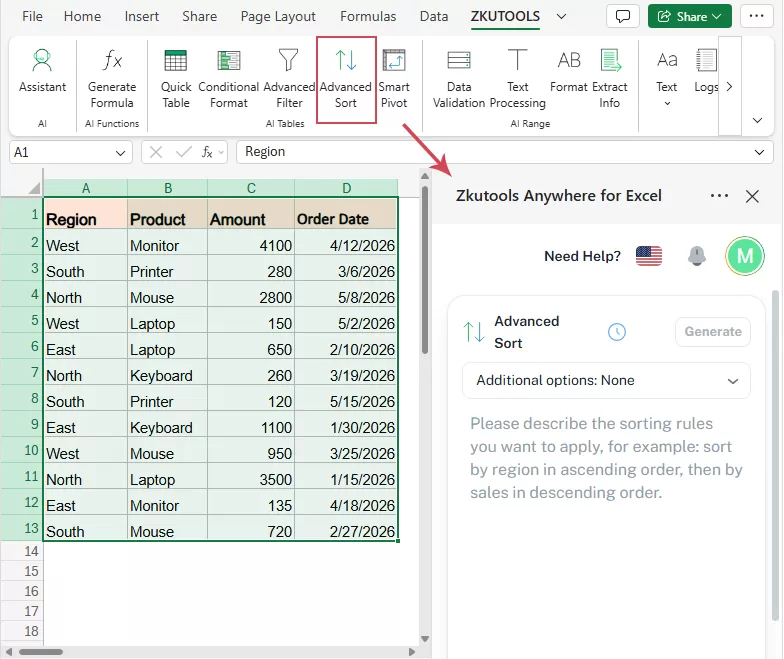
Task: Select the cell with amount 4100
Action: pos(251,242)
